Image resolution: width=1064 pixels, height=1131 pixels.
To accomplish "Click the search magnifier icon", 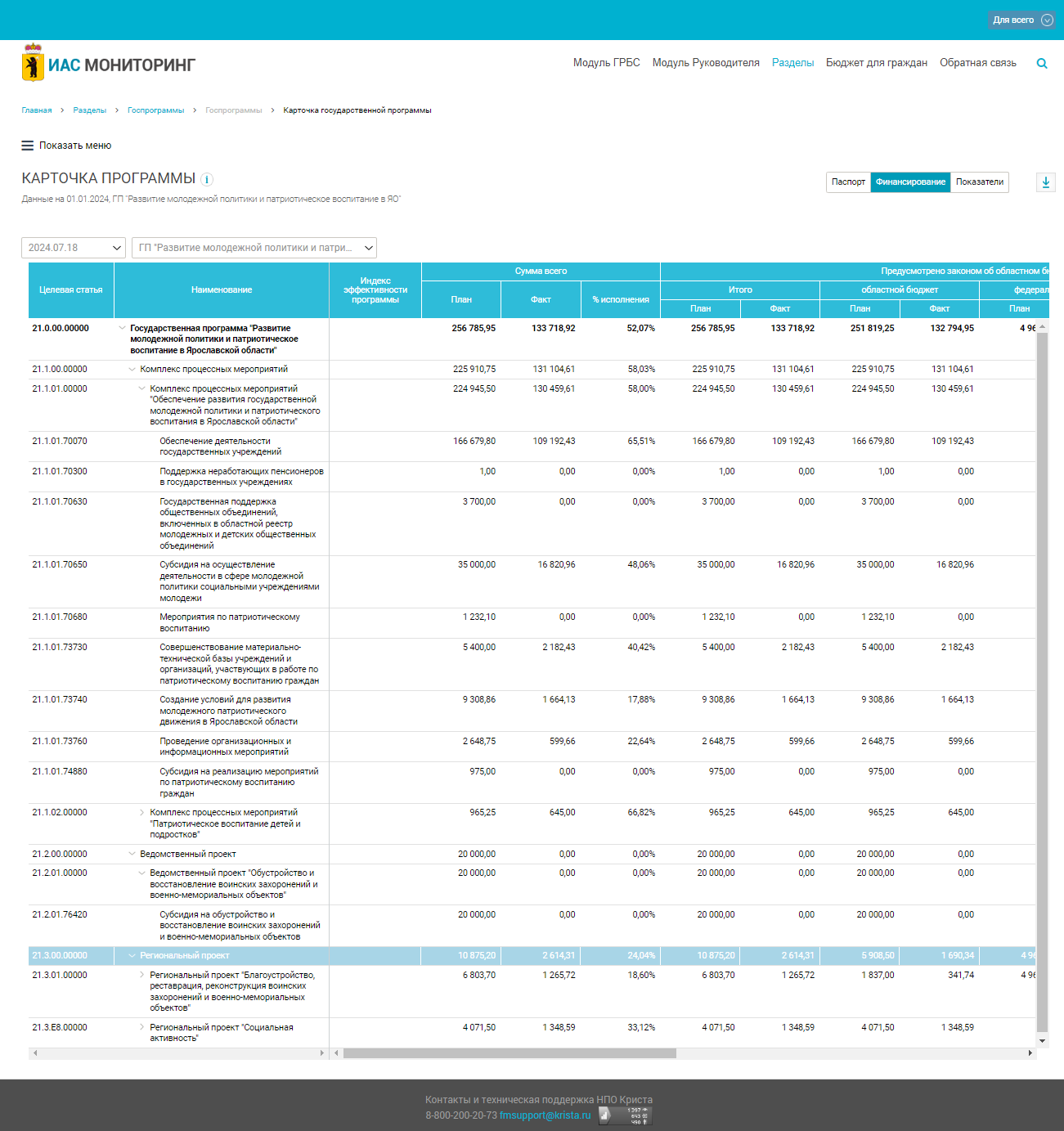I will [x=1041, y=64].
